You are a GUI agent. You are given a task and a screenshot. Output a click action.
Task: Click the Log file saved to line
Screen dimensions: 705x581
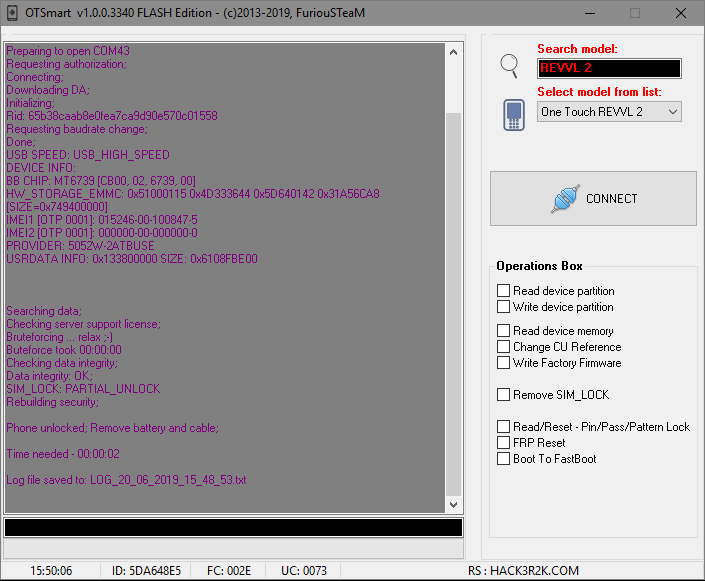pos(126,480)
